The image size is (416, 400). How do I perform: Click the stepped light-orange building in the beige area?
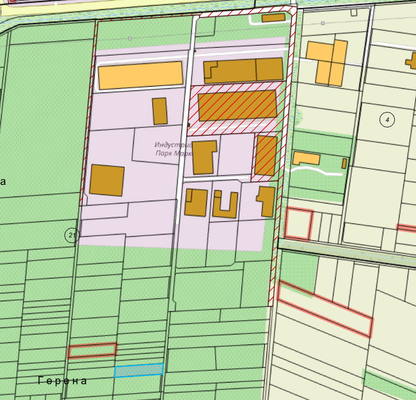point(327,63)
